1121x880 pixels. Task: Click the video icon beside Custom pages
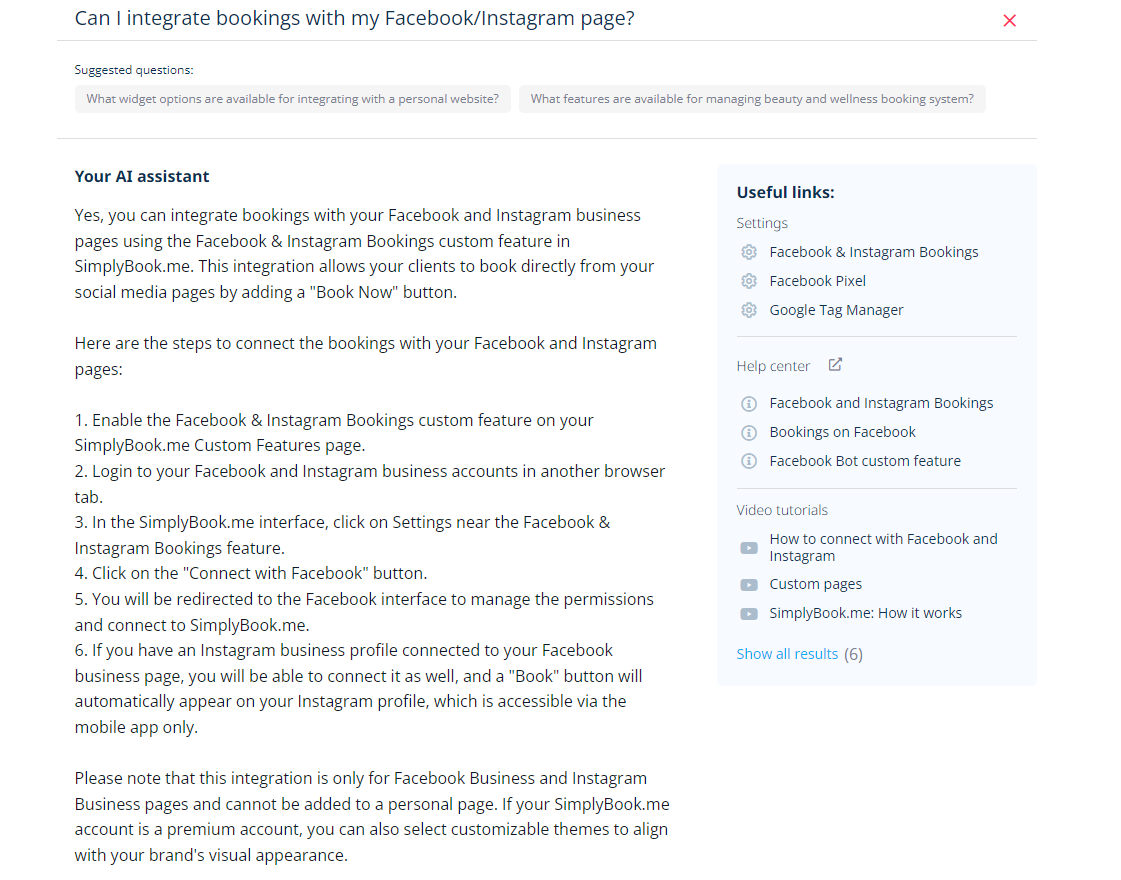click(749, 584)
